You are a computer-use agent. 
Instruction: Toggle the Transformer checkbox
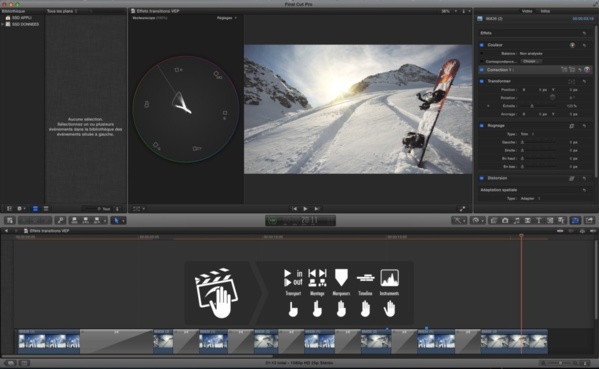482,81
